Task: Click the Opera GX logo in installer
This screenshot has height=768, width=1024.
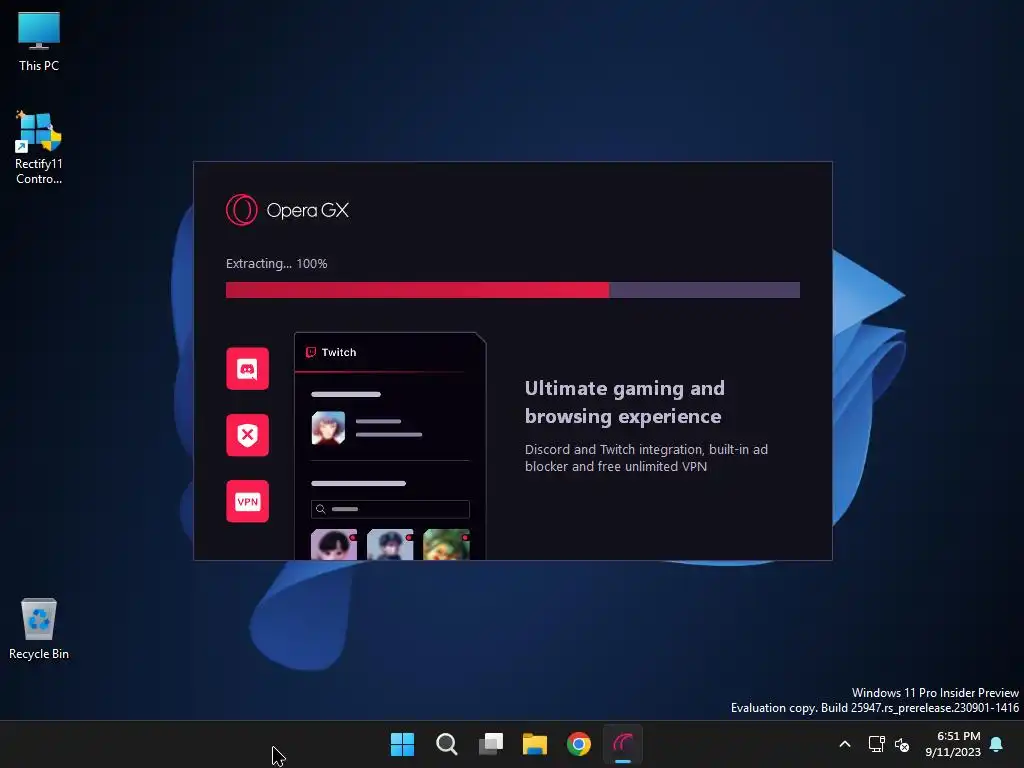Action: [287, 210]
